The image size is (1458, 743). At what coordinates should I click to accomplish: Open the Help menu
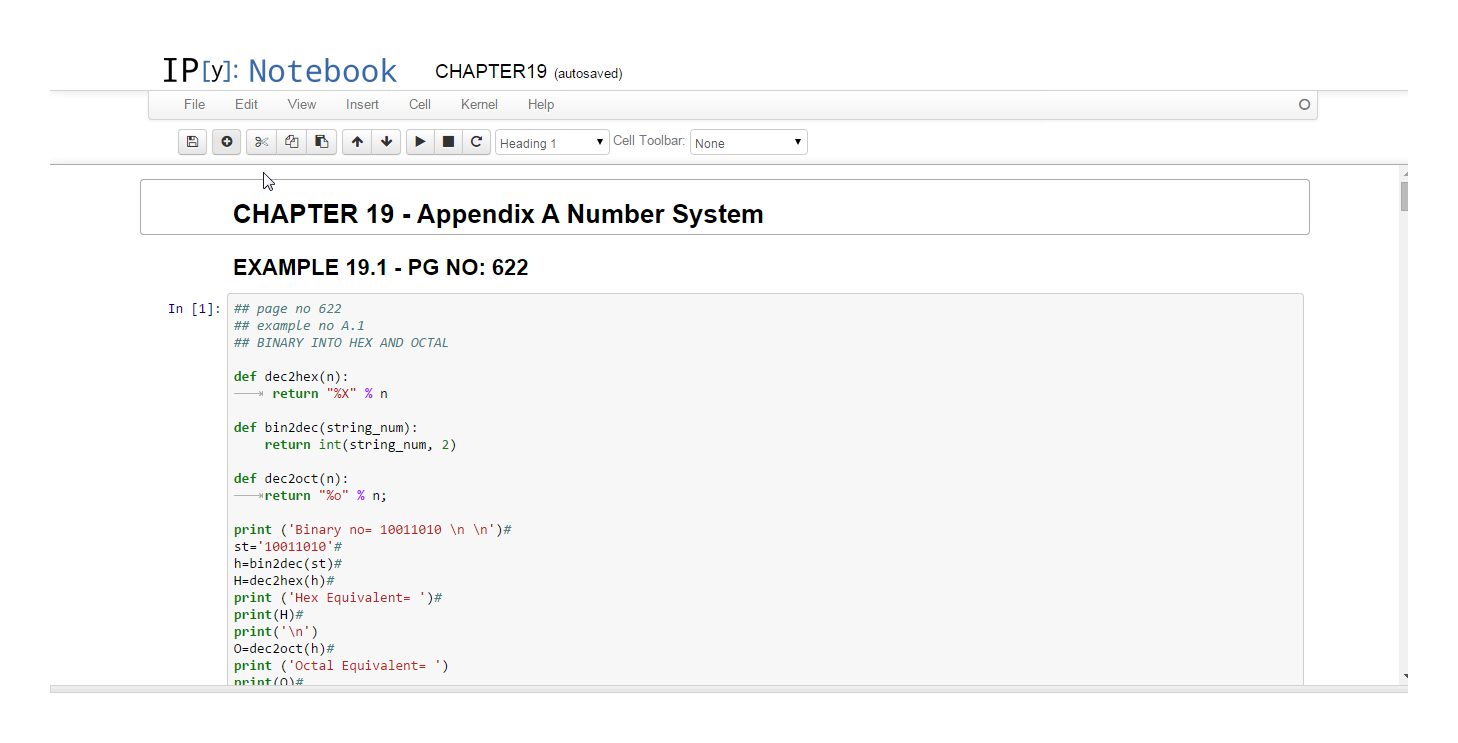coord(541,104)
